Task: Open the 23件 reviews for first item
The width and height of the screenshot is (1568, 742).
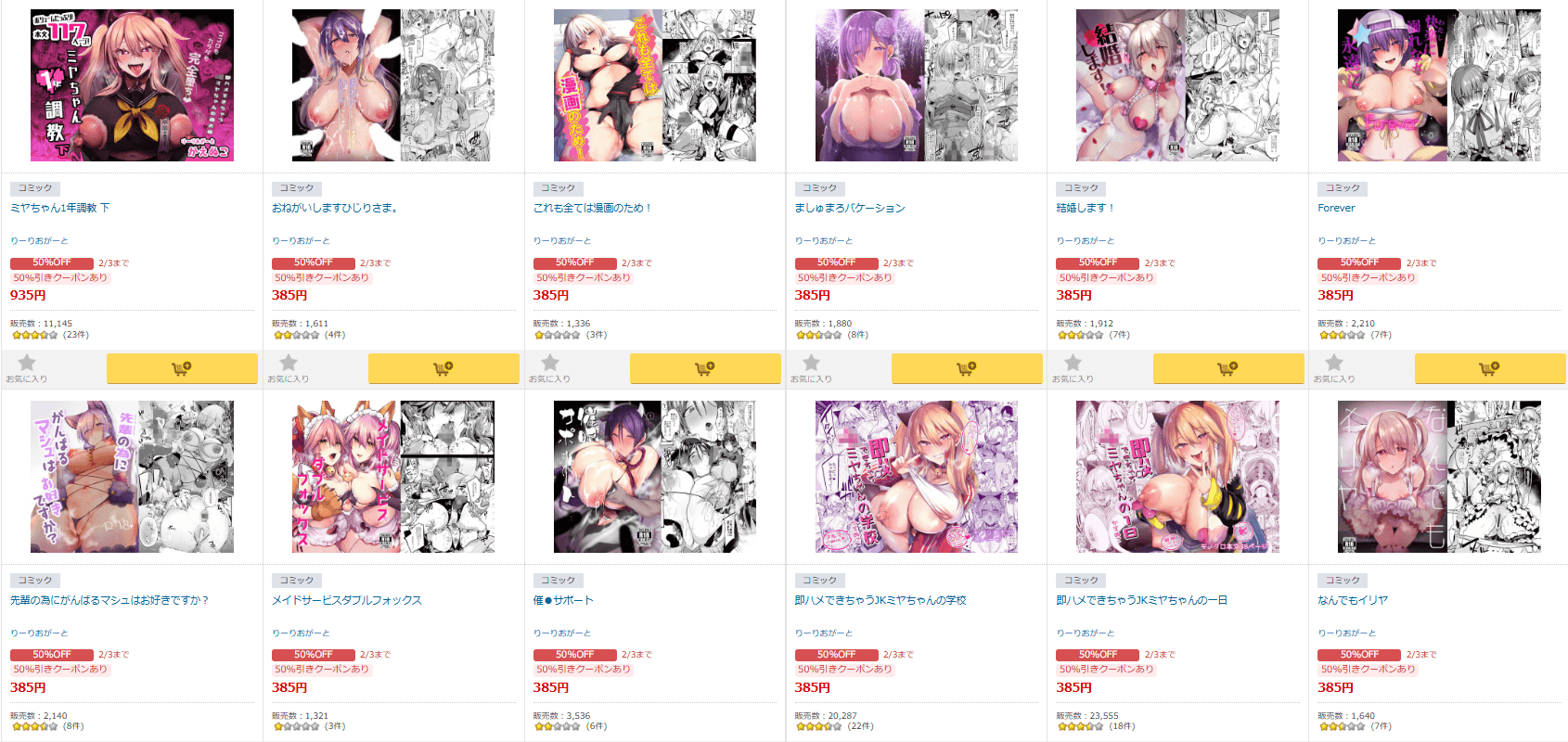Action: 76,335
